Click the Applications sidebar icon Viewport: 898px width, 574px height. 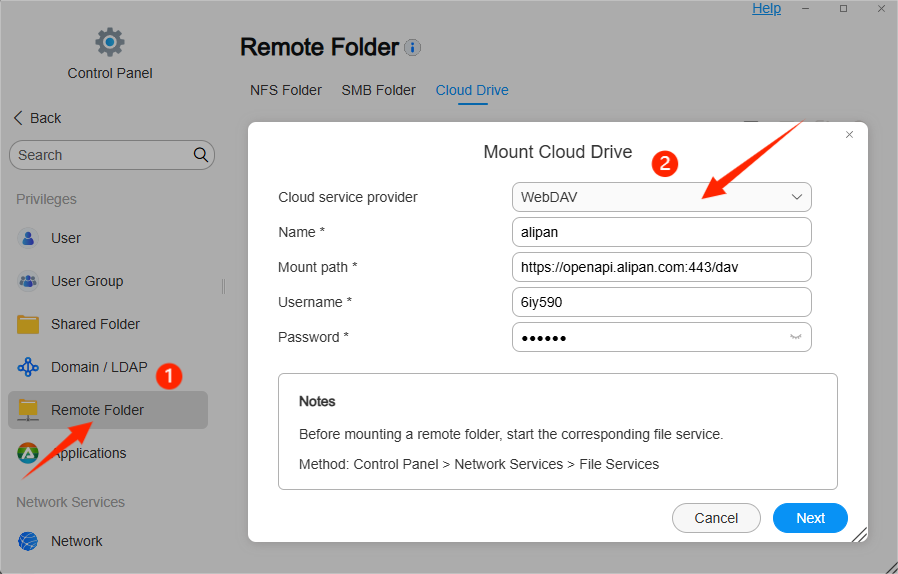(x=27, y=453)
